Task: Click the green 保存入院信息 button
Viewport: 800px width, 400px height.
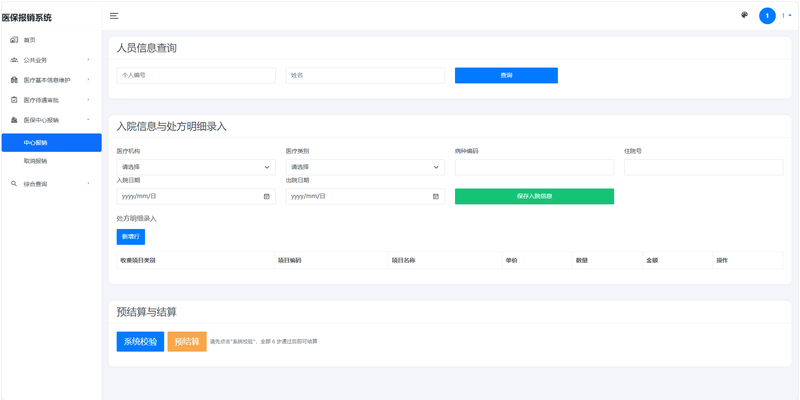Action: click(x=534, y=196)
